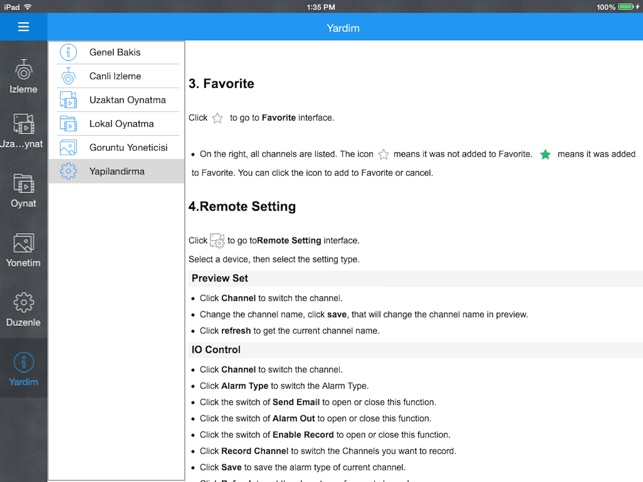This screenshot has height=482, width=643.
Task: Click the 'Send Email' bullet line
Action: click(x=318, y=402)
